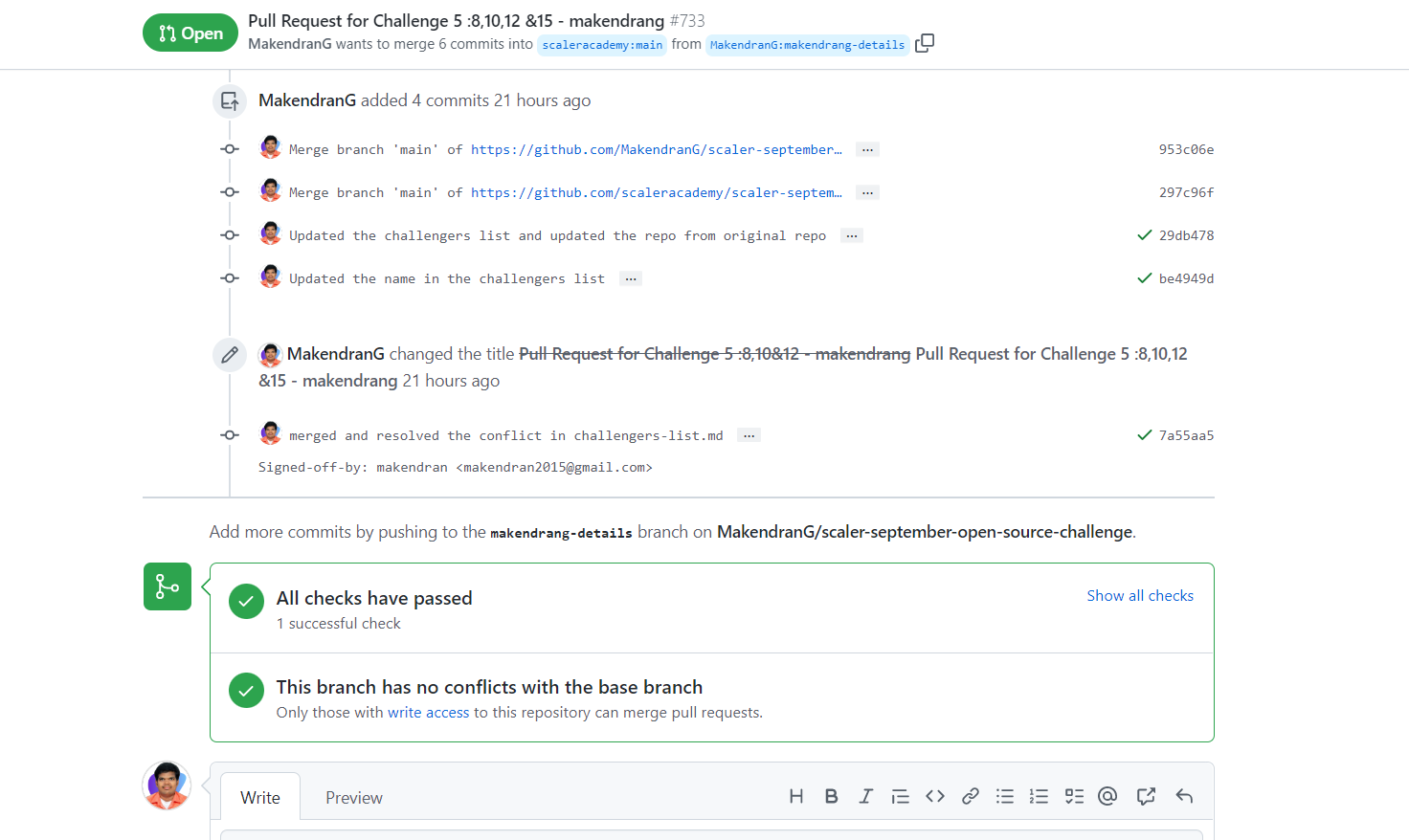Open the MakendranG/scaler-september GitHub URL
Screen dimensions: 1409x840
click(x=657, y=149)
